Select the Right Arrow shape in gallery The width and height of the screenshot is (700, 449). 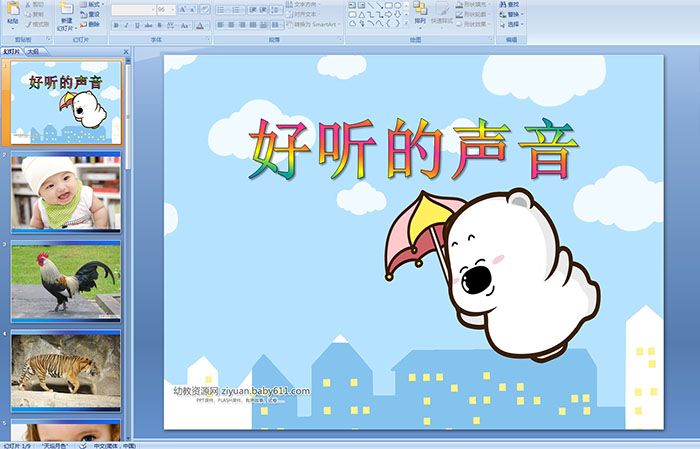[388, 14]
